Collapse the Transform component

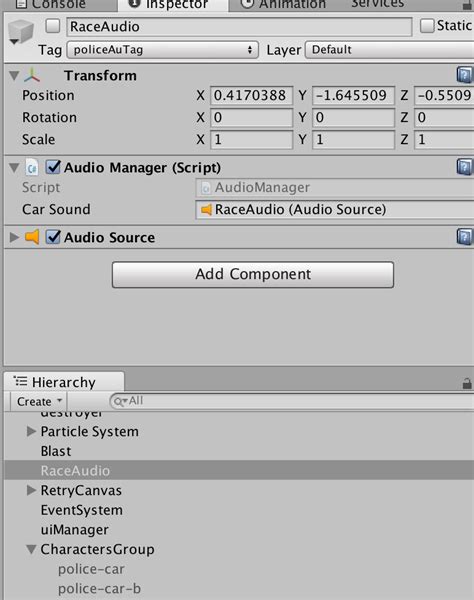14,75
